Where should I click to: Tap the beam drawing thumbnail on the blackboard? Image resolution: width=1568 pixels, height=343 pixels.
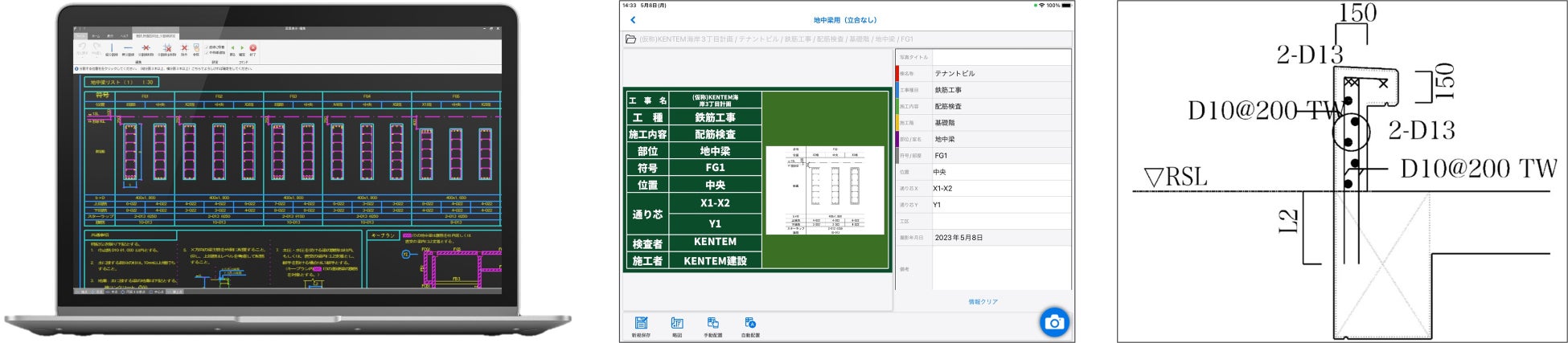click(x=824, y=190)
